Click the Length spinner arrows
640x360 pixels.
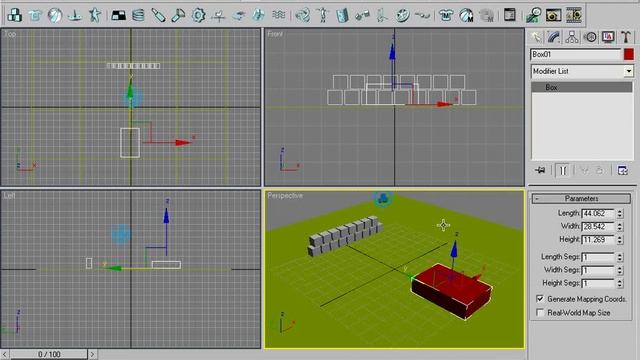[x=620, y=213]
